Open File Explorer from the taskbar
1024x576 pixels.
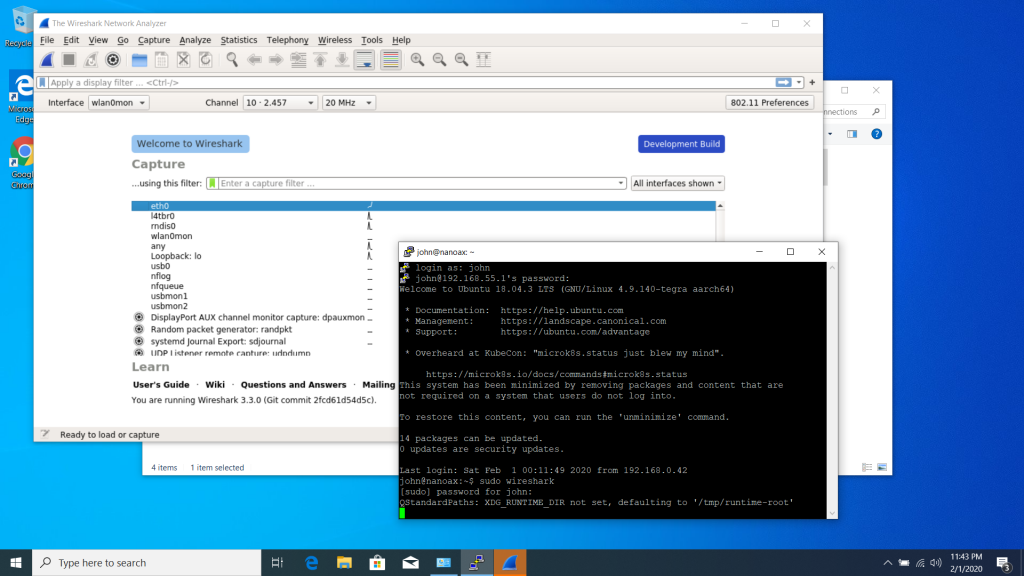pyautogui.click(x=344, y=562)
